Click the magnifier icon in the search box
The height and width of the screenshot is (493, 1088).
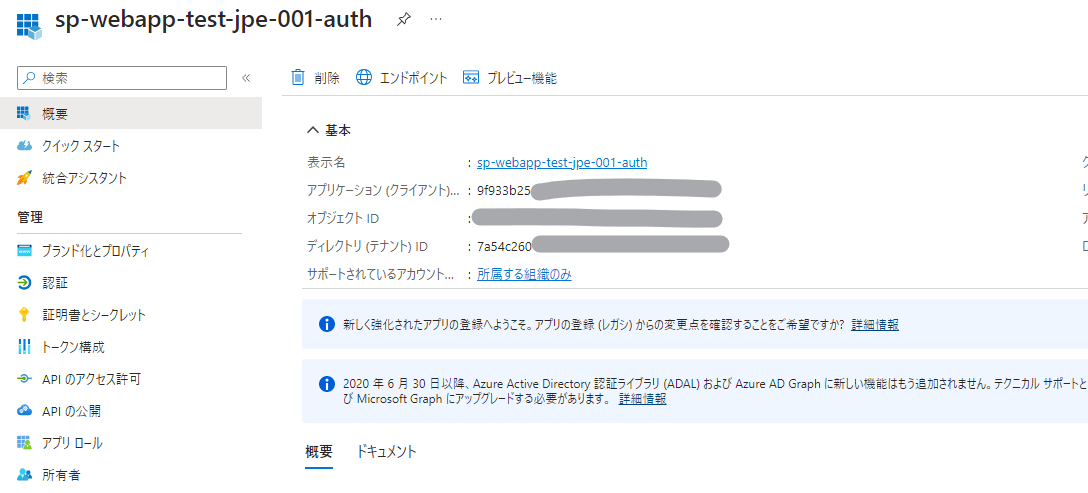pyautogui.click(x=29, y=78)
